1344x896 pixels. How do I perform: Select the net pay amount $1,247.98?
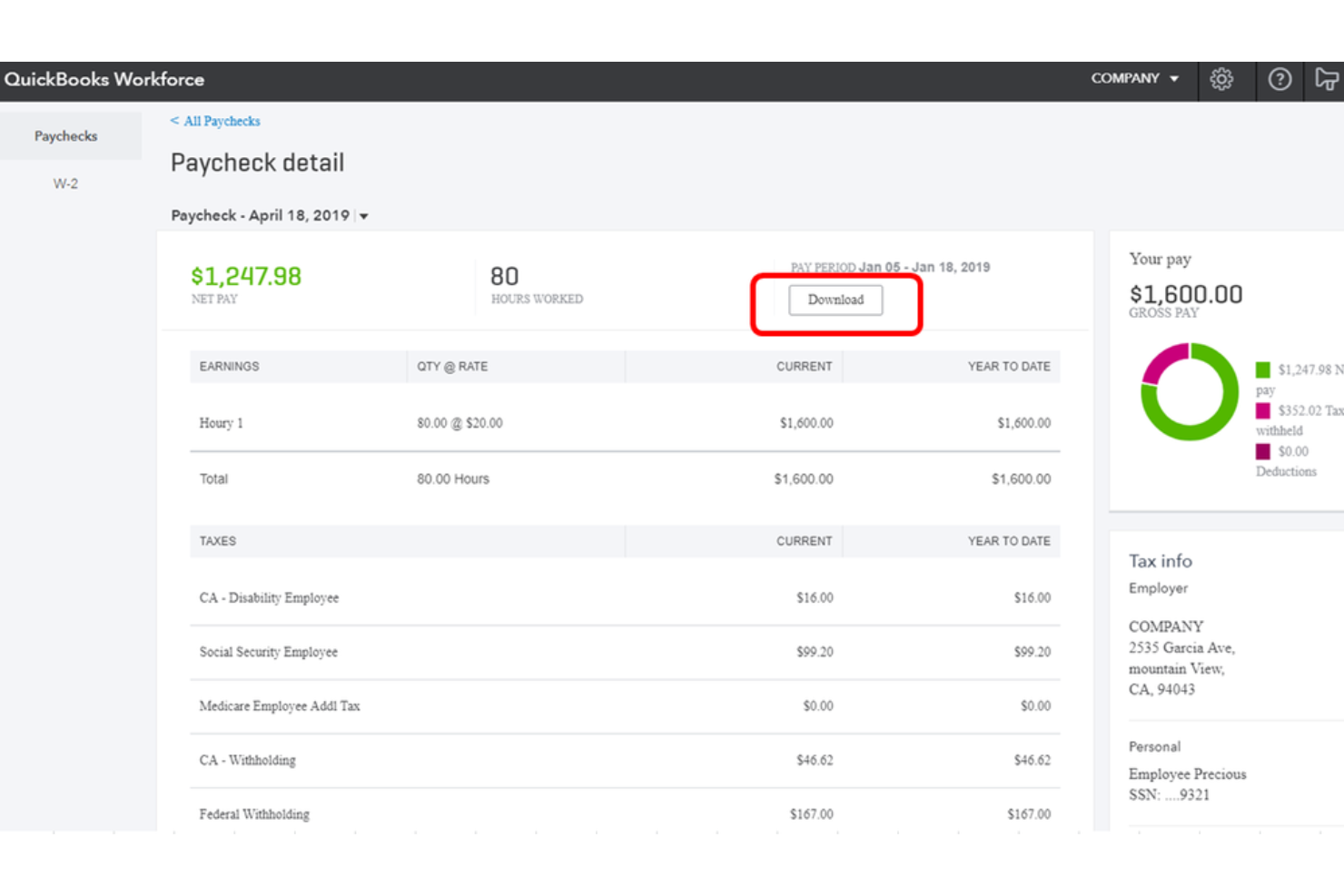[x=246, y=276]
